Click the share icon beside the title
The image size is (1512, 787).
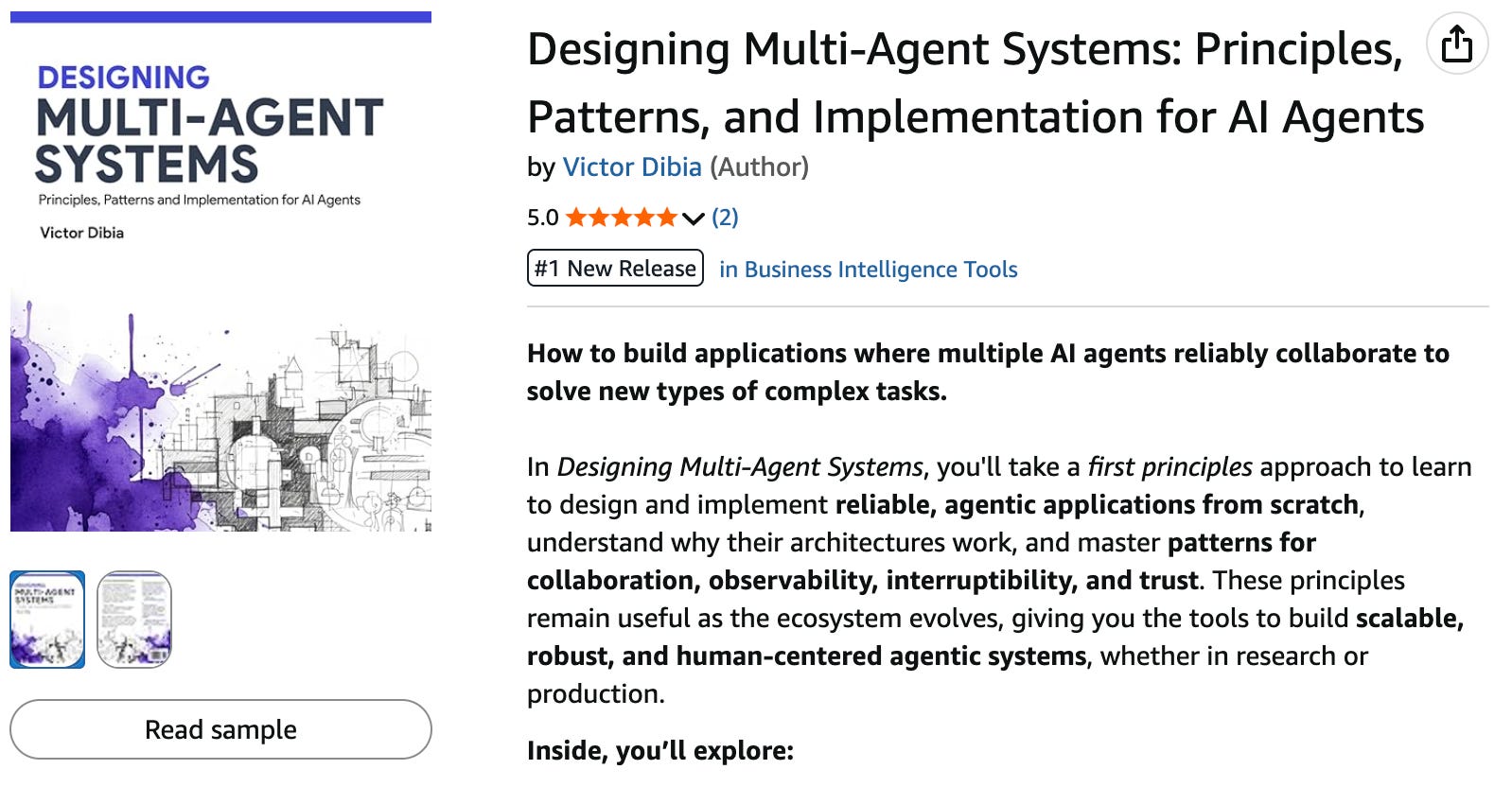1457,44
